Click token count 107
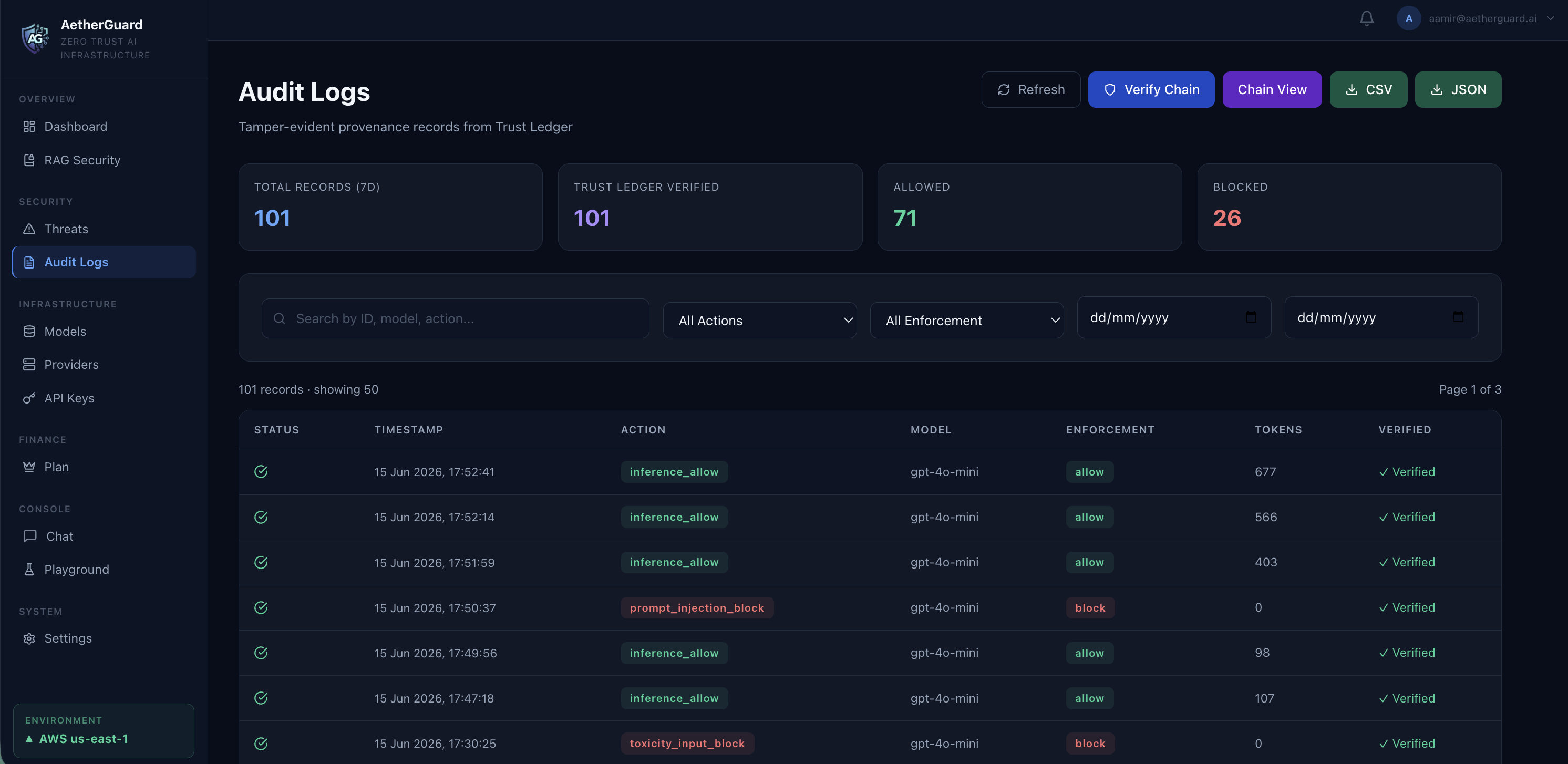The height and width of the screenshot is (764, 1568). pos(1264,698)
